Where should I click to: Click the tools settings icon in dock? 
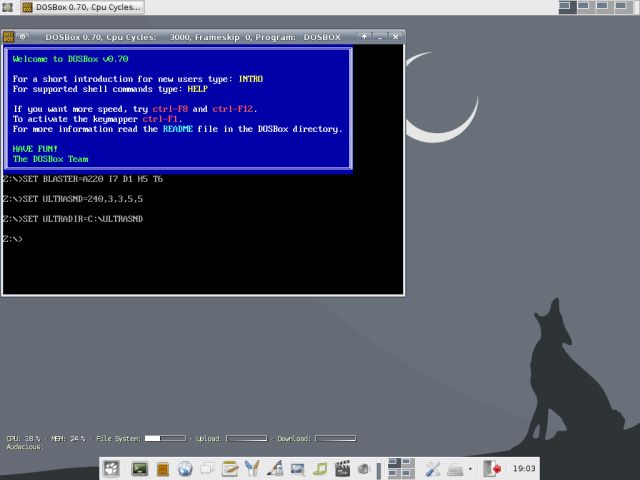coord(434,468)
